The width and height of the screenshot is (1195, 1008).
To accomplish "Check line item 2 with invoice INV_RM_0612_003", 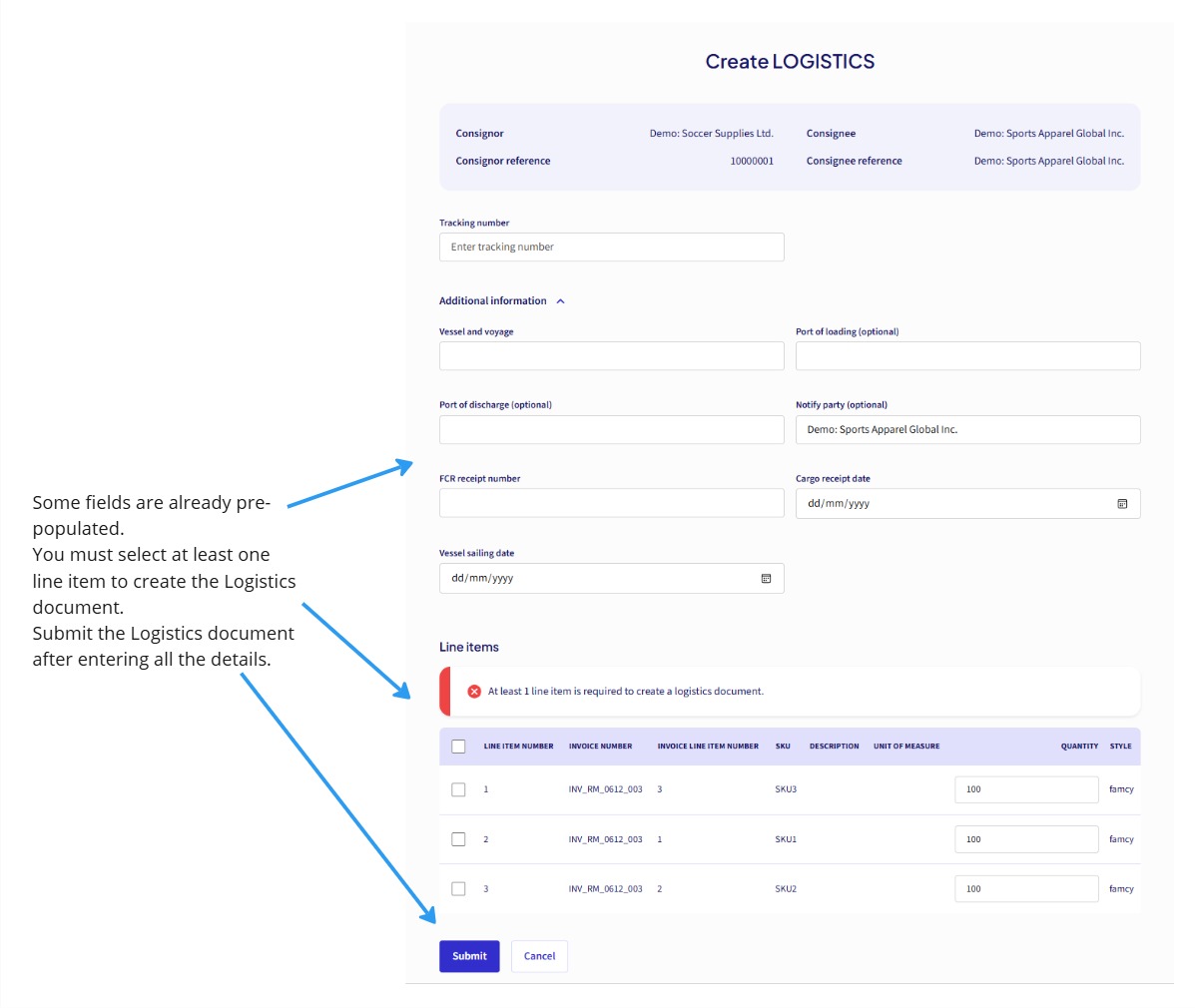I will pyautogui.click(x=458, y=838).
